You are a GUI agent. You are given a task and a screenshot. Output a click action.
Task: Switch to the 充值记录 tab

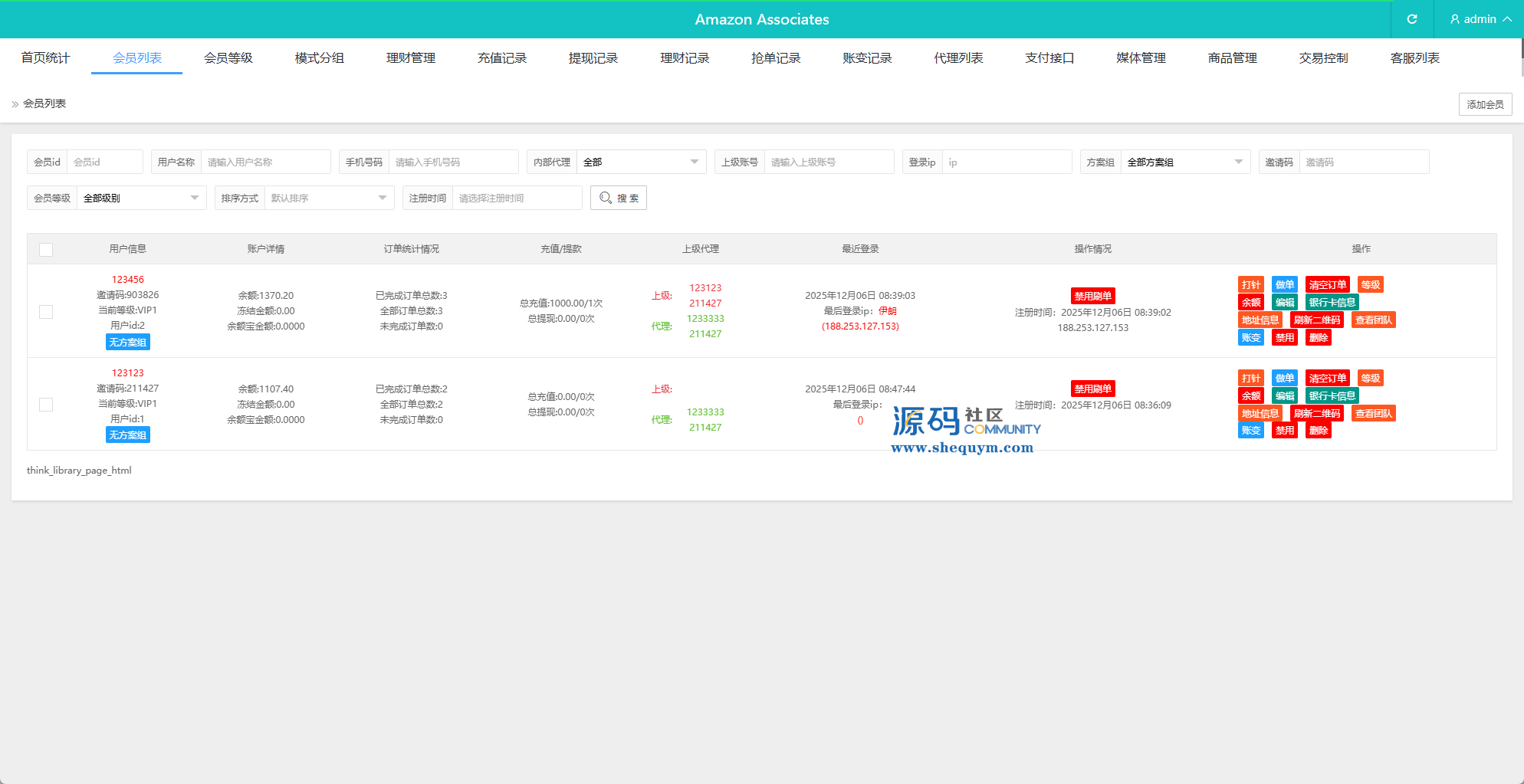click(502, 58)
